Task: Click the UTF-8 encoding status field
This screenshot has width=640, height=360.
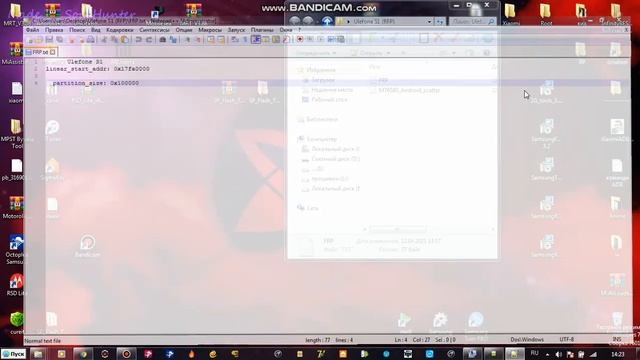Action: (x=567, y=340)
